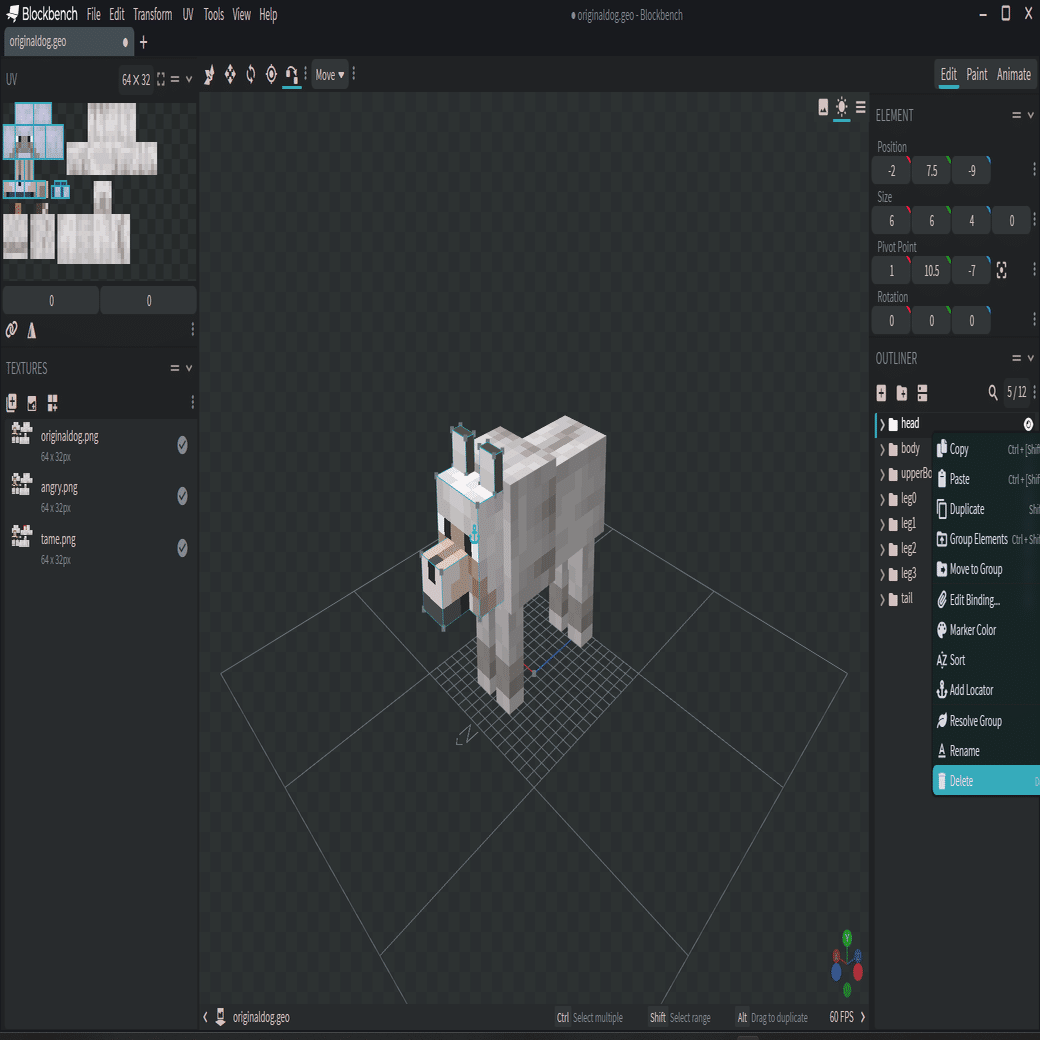Click the Pivot Point Y field showing 10.5

click(931, 270)
